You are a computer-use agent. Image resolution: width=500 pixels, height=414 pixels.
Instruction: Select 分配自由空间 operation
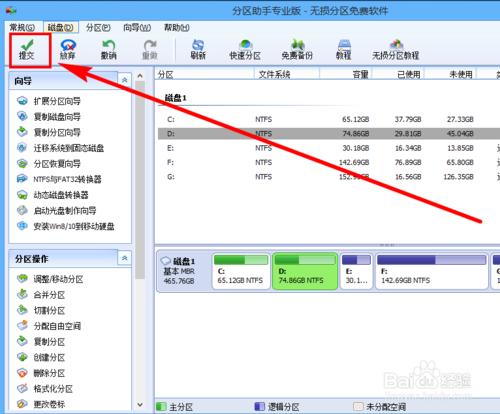click(x=49, y=326)
